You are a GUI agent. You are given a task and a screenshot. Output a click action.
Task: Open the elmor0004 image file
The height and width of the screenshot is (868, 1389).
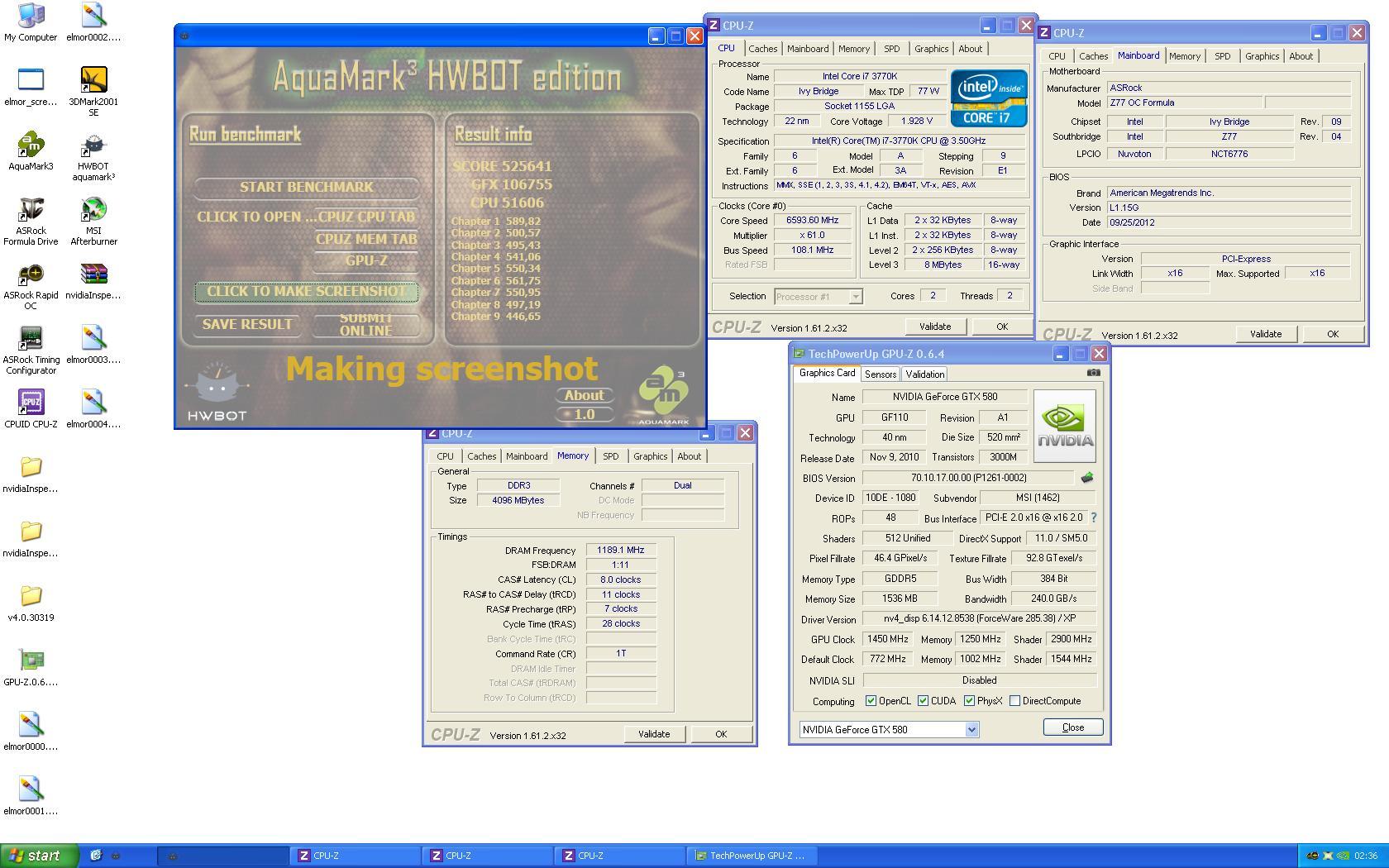click(93, 409)
